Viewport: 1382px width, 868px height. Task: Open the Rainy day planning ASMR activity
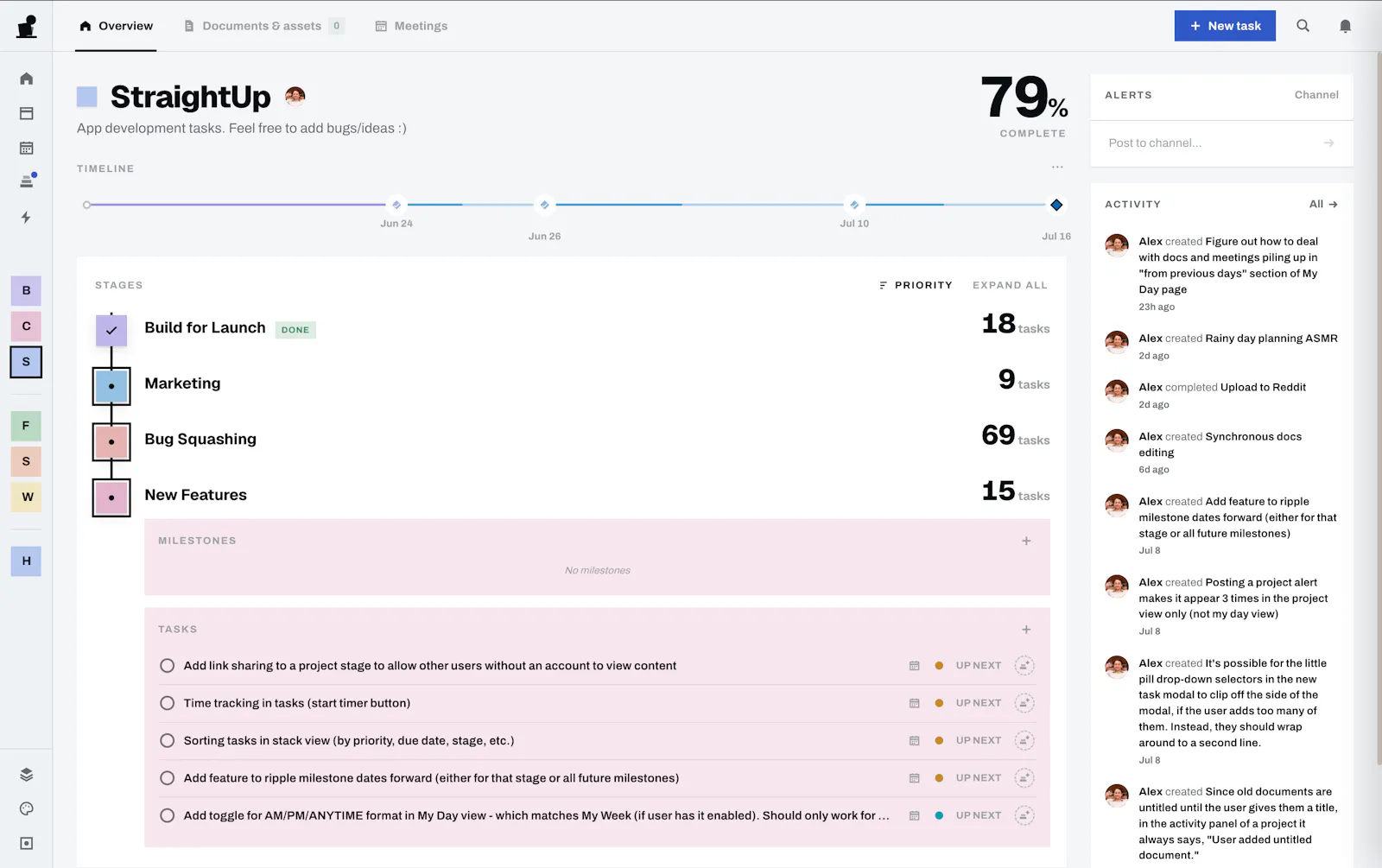pos(1222,345)
